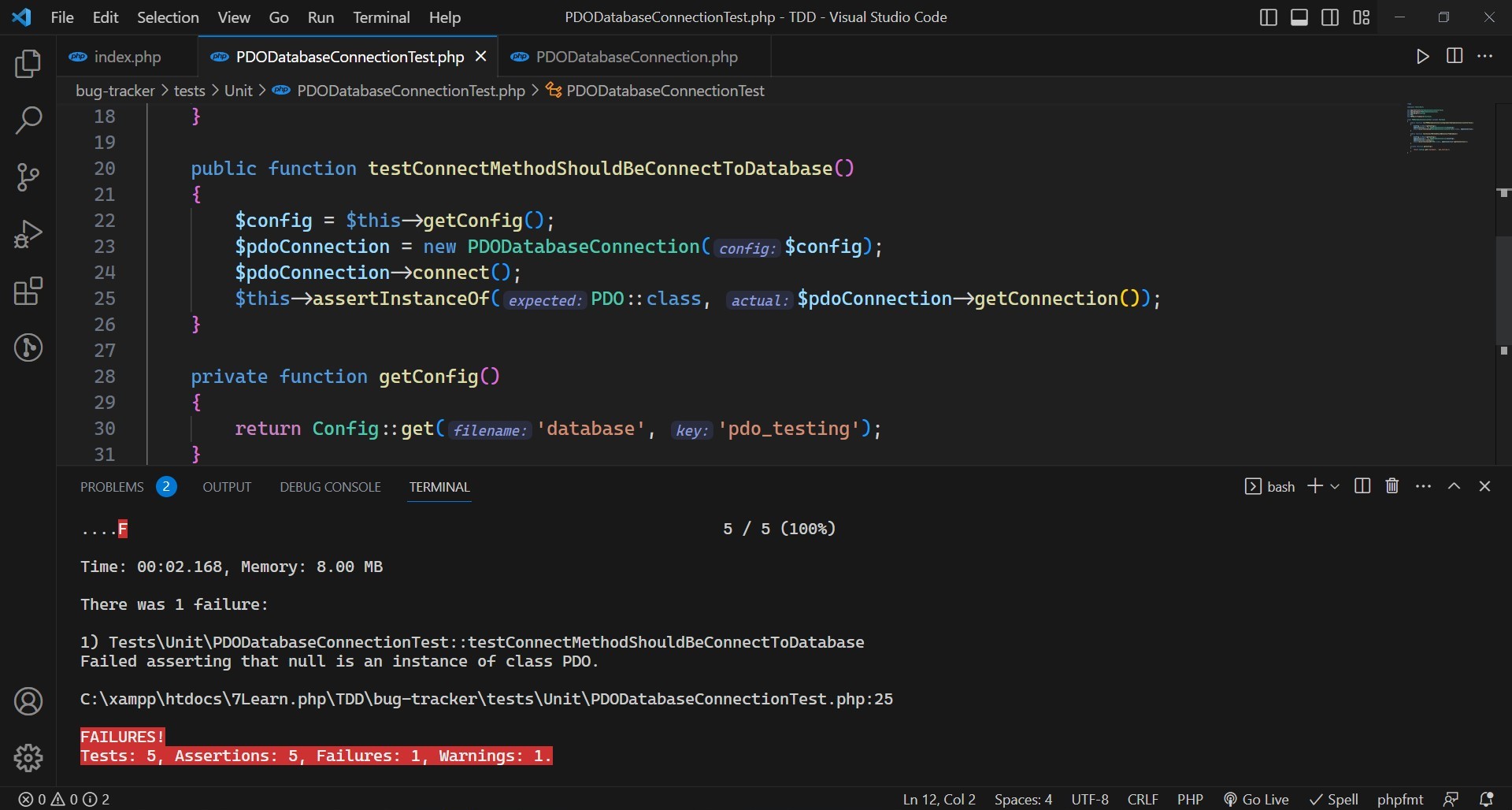This screenshot has height=810, width=1512.
Task: Switch to the index.php tab
Action: point(127,57)
